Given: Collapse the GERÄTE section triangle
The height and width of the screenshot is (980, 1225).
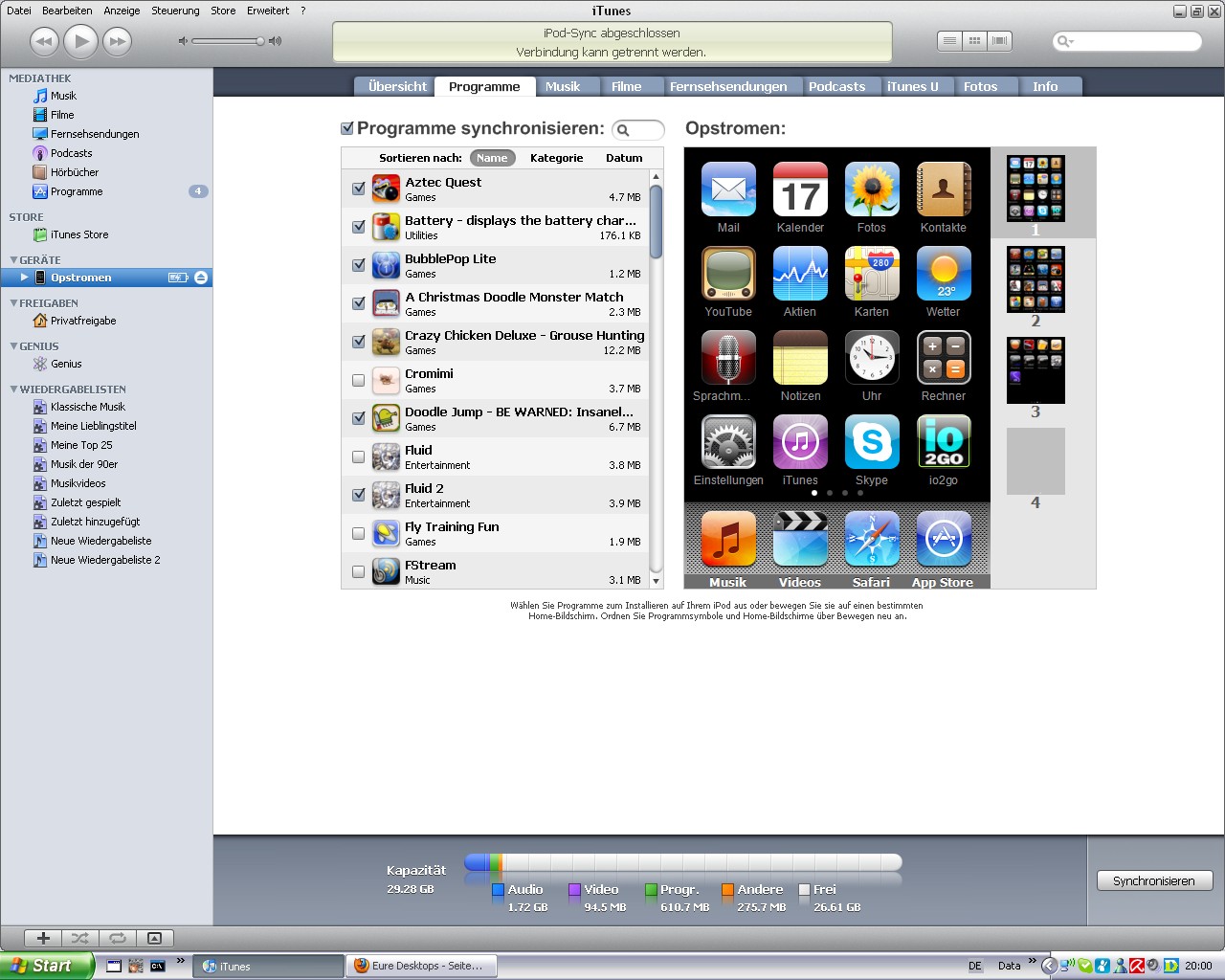Looking at the screenshot, I should click(13, 260).
